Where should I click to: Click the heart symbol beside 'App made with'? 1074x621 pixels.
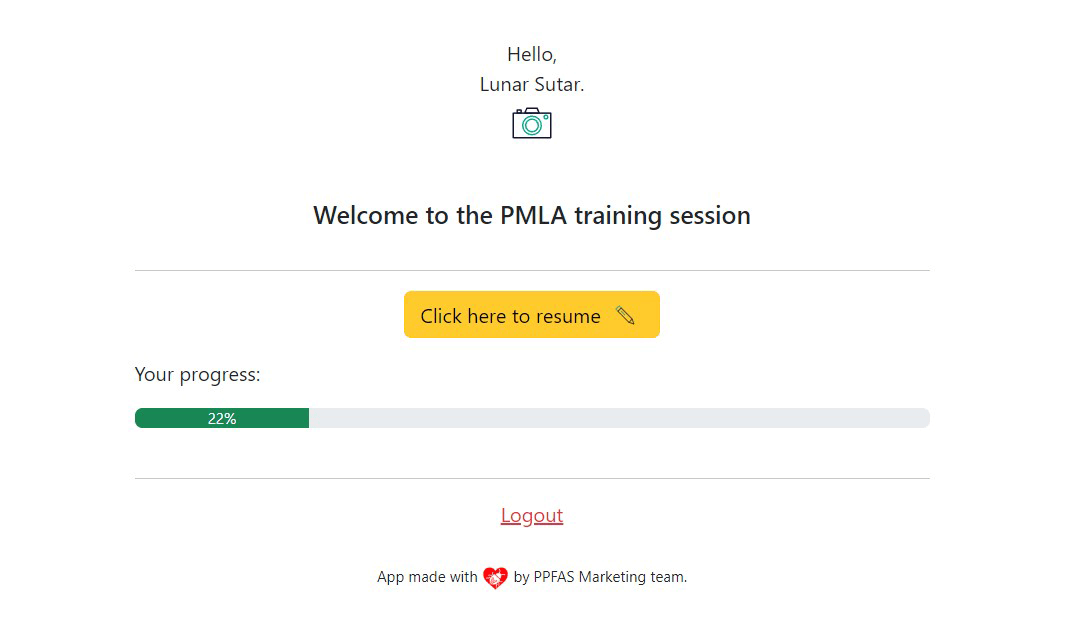click(494, 577)
